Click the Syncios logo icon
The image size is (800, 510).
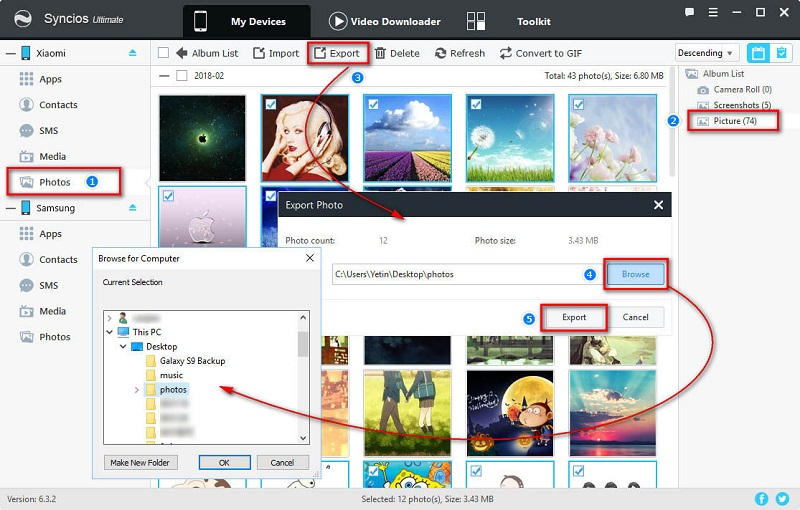coord(22,19)
